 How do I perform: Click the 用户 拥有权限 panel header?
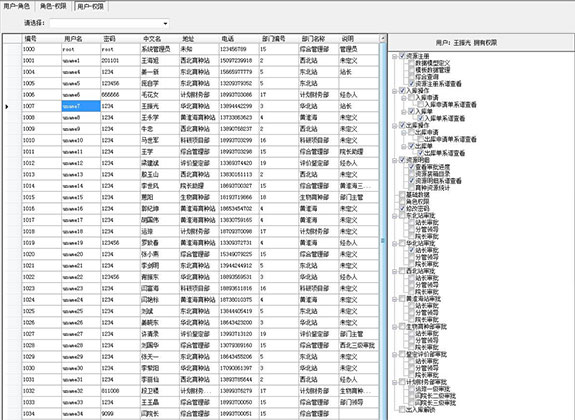481,43
